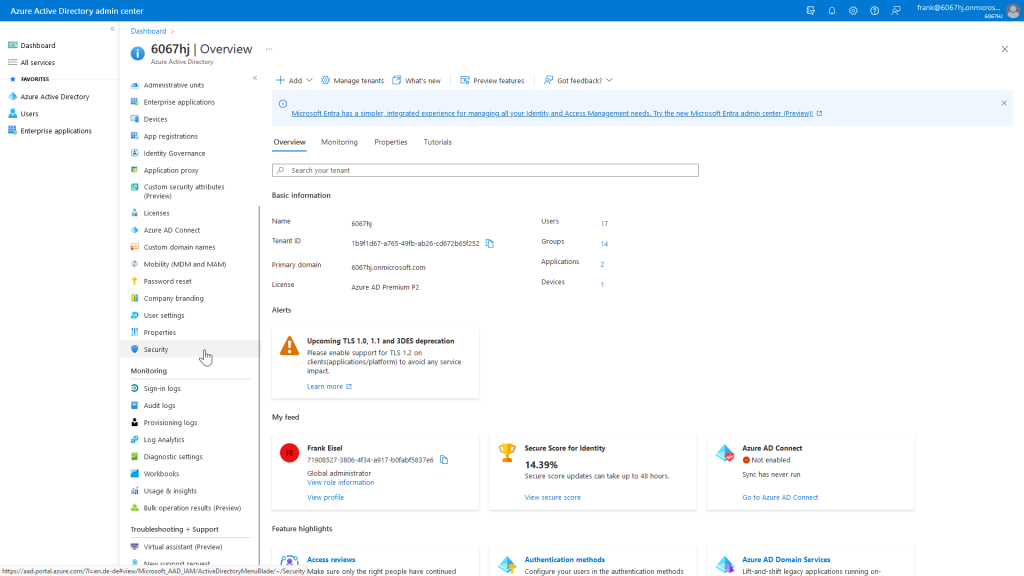Expand the Got feedback? dropdown
Viewport: 1024px width, 576px height.
pos(578,80)
